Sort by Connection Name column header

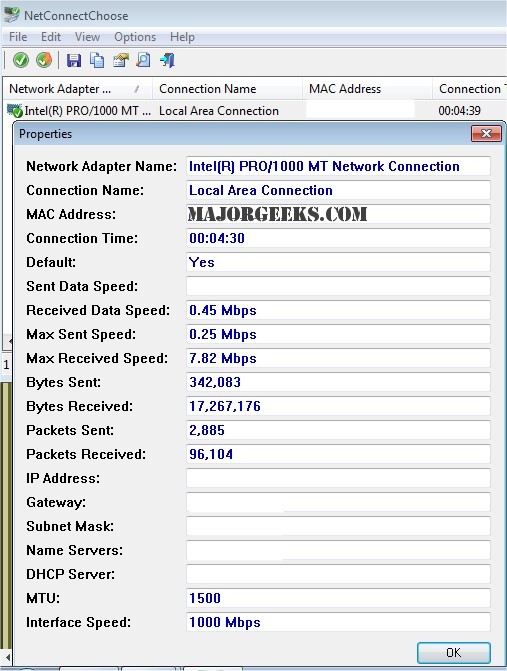227,89
